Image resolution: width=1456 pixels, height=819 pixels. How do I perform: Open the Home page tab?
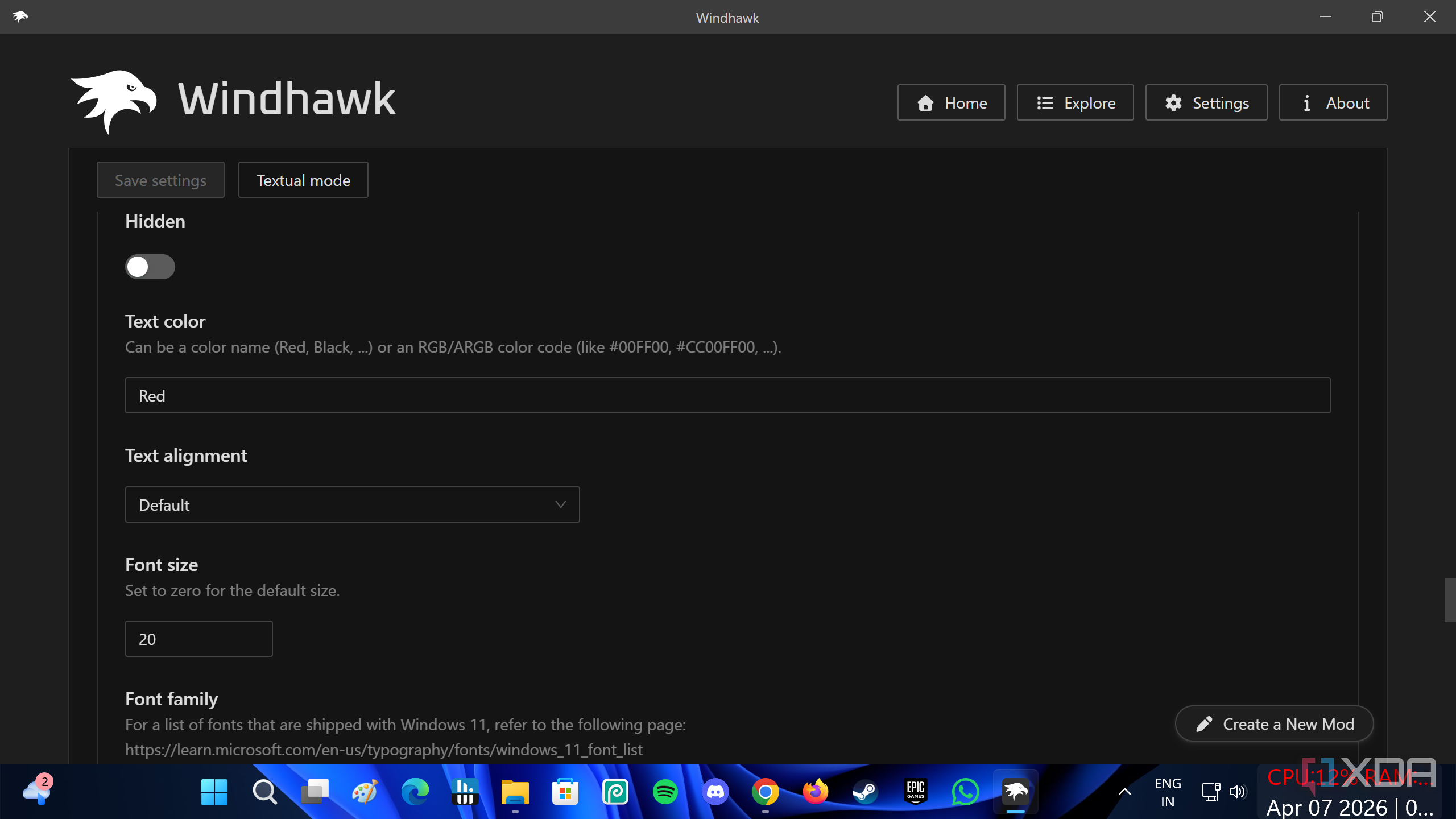(x=951, y=103)
